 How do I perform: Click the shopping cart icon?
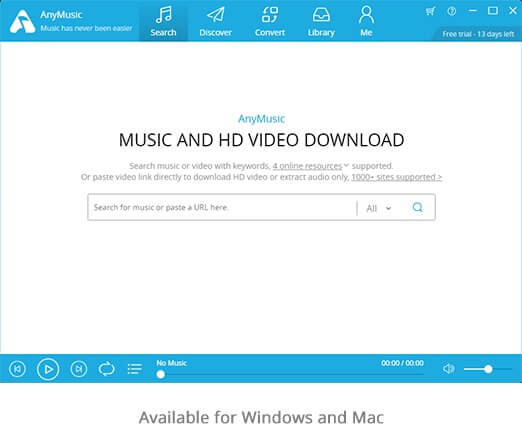430,11
